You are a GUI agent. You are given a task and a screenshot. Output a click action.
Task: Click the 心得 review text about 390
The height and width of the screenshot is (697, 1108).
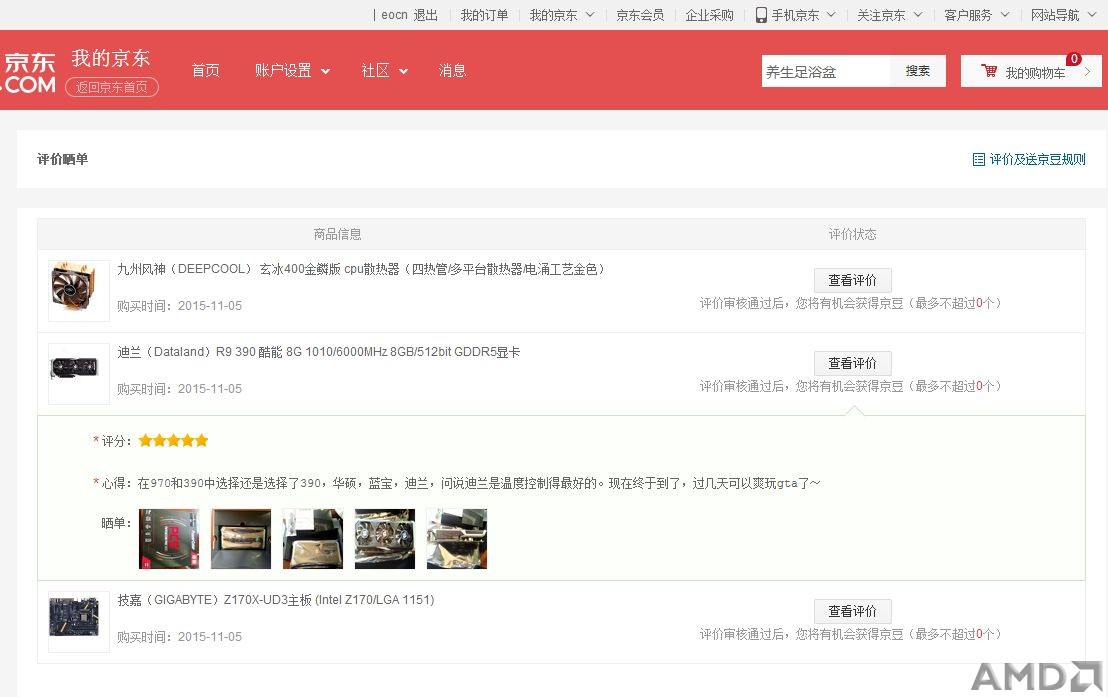point(479,483)
